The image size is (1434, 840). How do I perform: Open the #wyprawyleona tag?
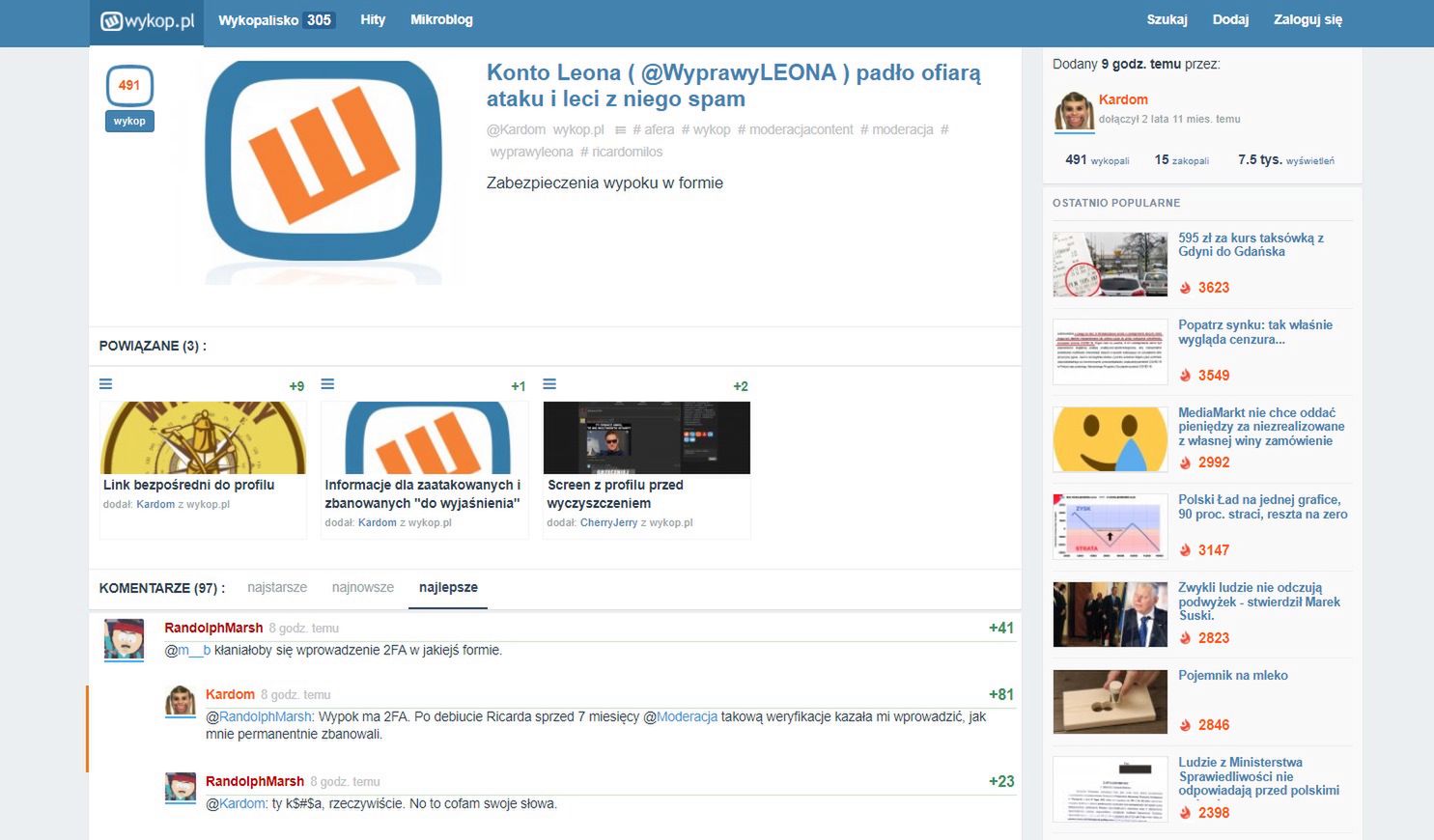(531, 152)
